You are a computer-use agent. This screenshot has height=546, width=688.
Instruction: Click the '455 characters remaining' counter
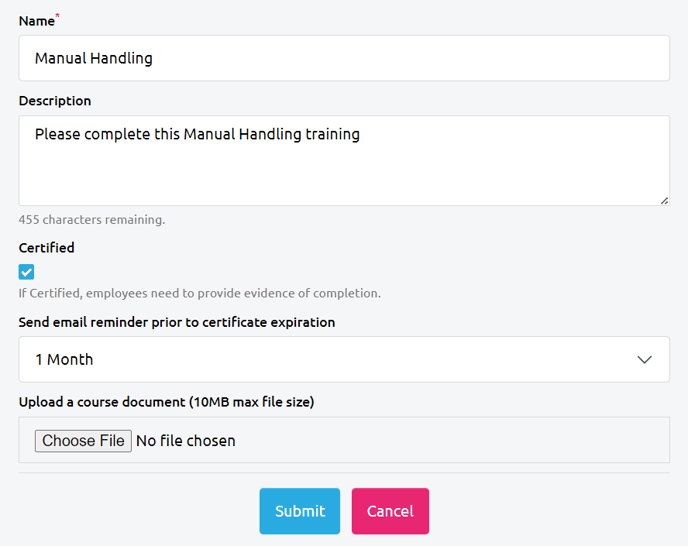pyautogui.click(x=92, y=220)
